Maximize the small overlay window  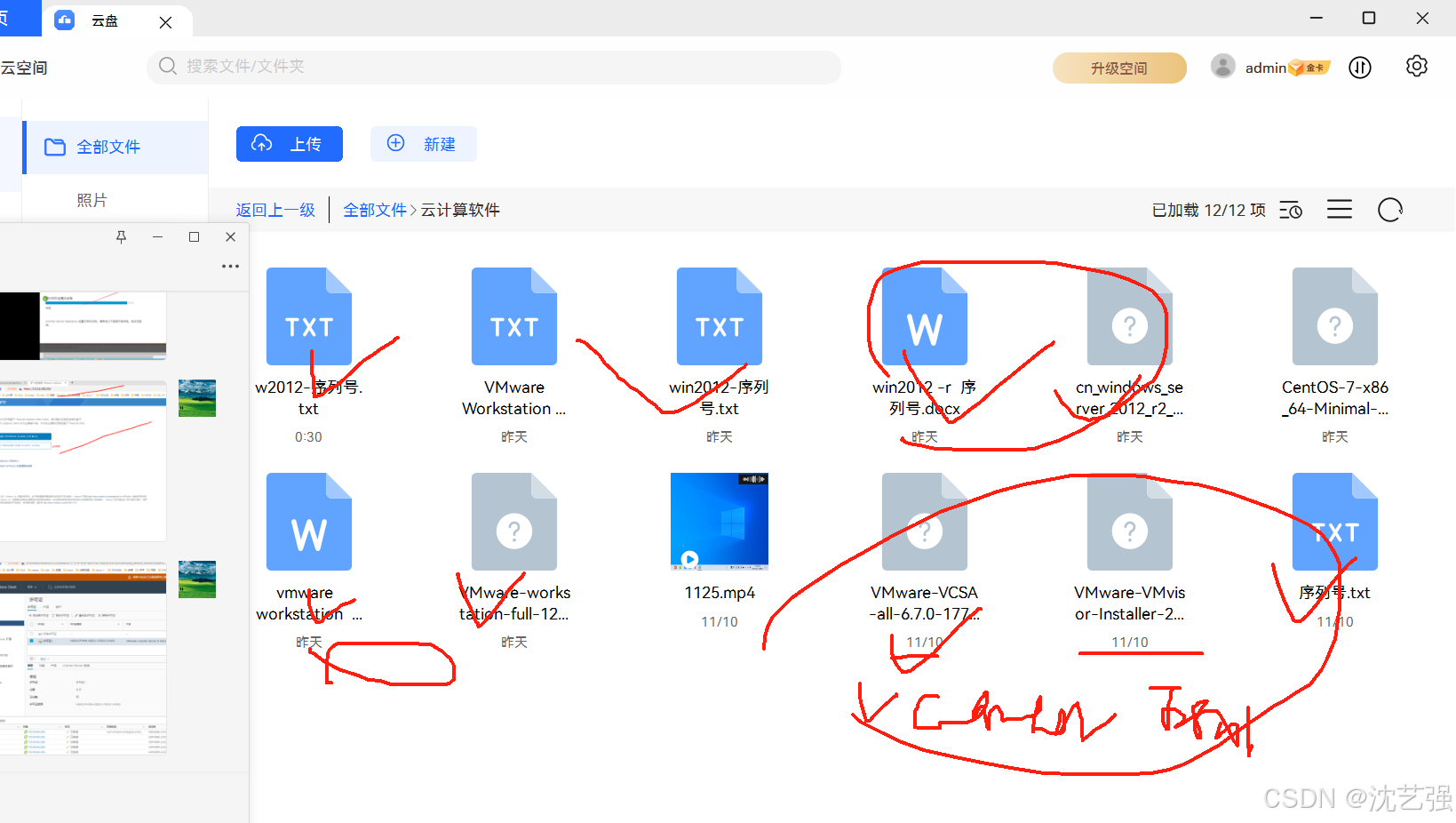point(194,237)
